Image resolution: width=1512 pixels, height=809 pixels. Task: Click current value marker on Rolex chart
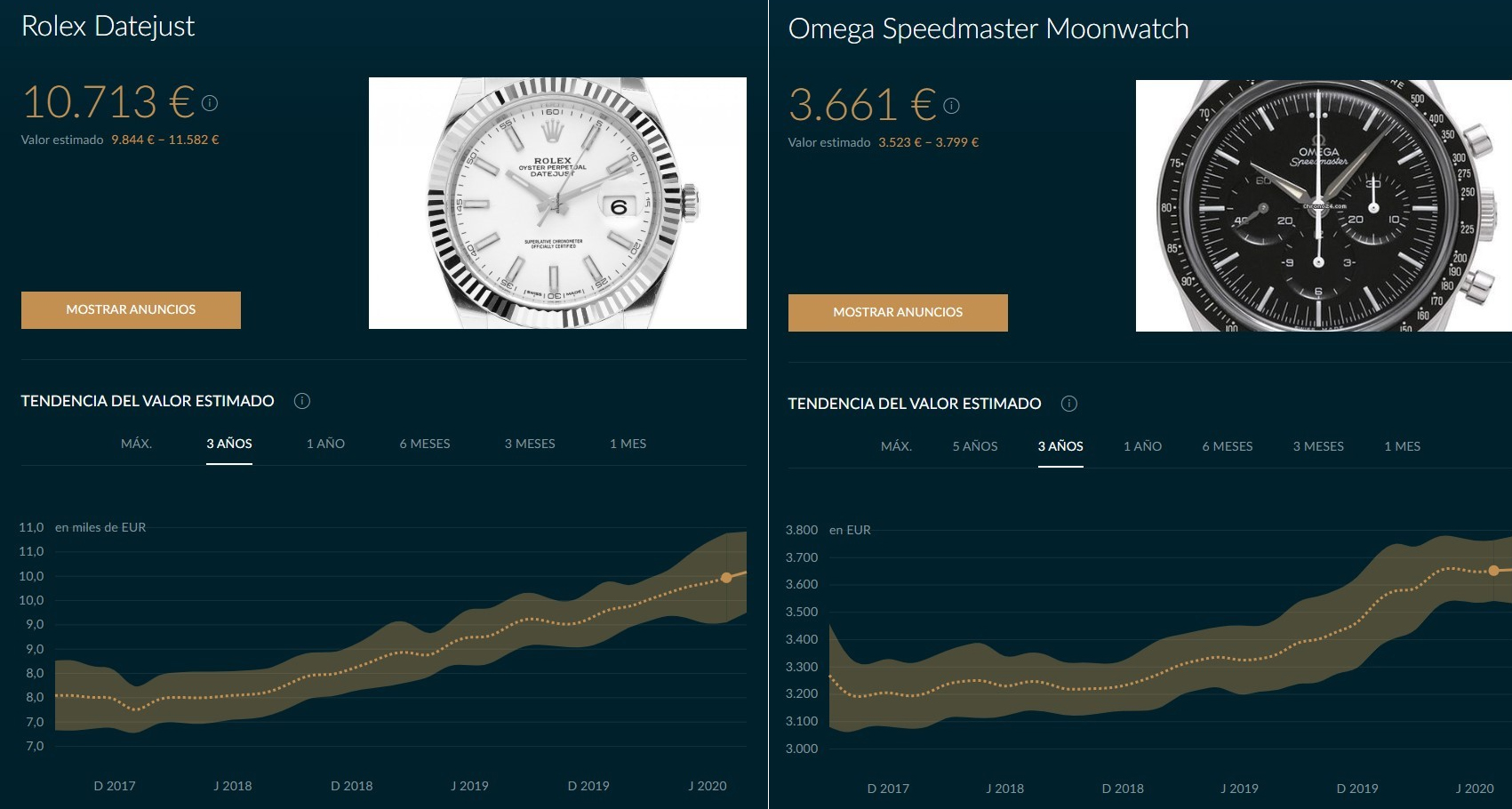pos(726,578)
